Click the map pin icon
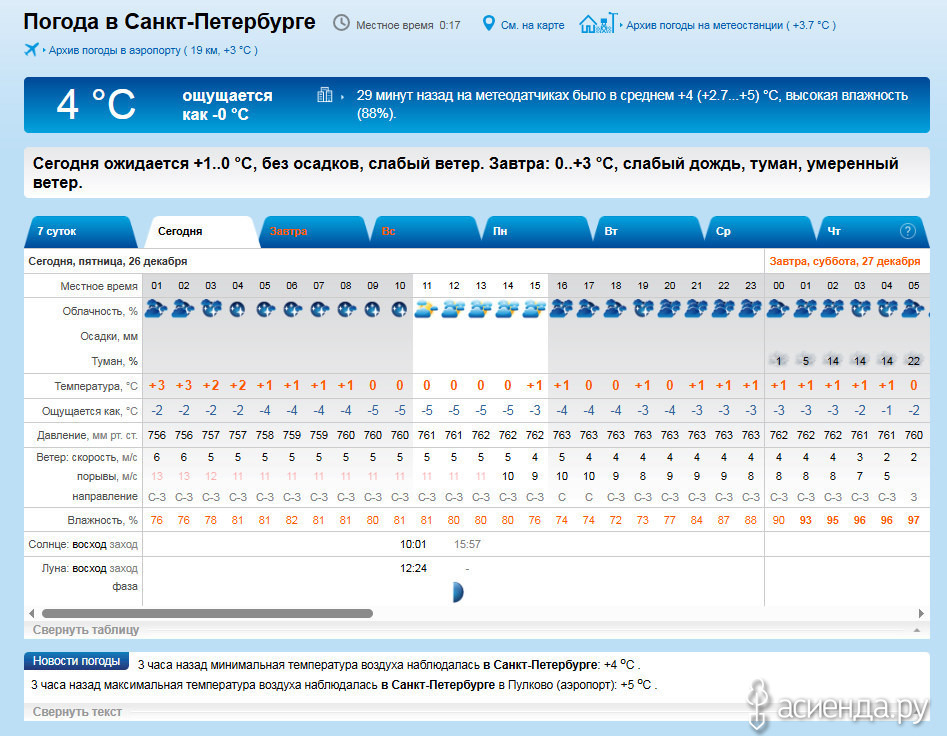Viewport: 947px width, 736px height. pyautogui.click(x=489, y=23)
